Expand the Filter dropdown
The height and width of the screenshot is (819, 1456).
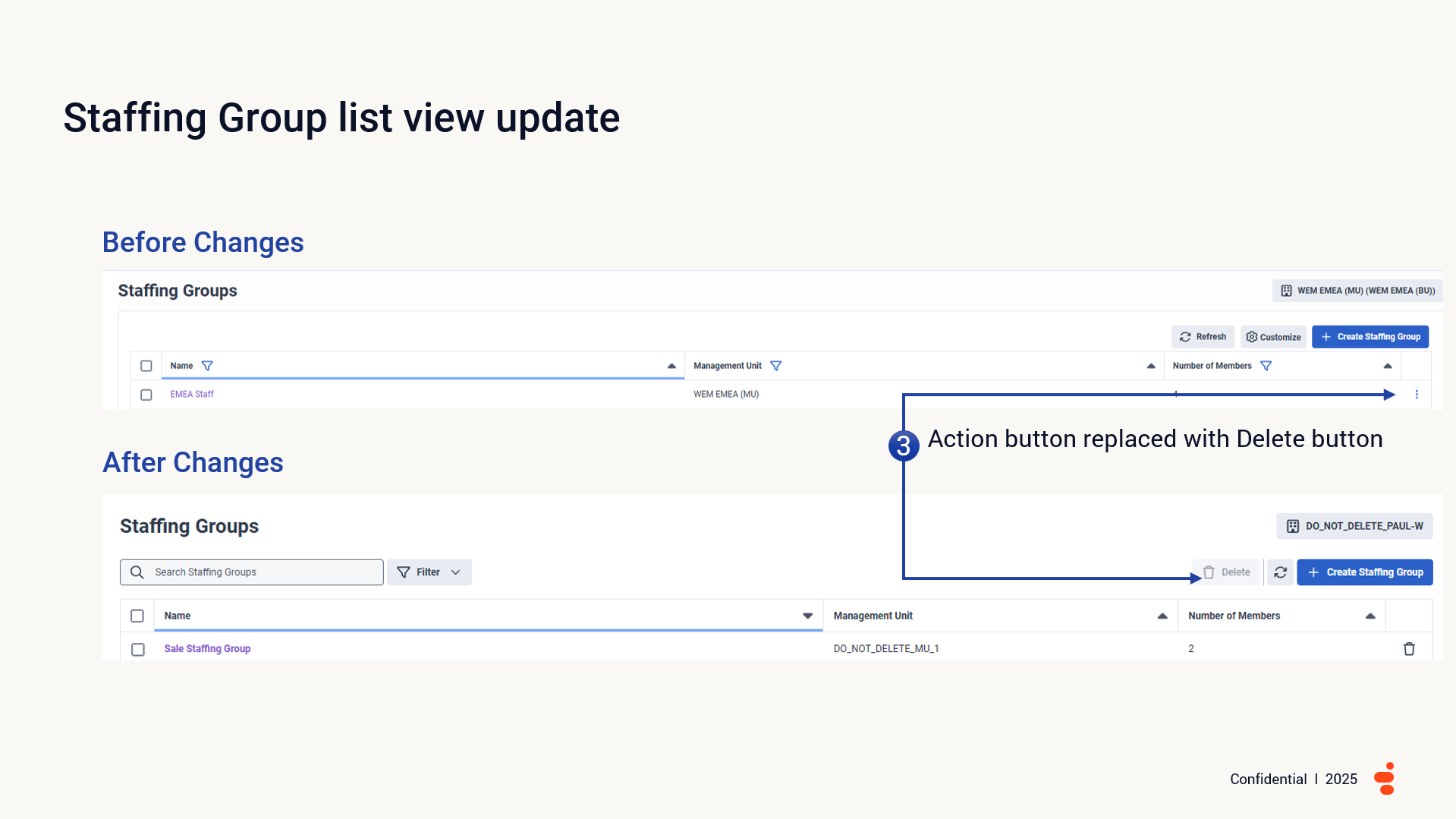click(x=429, y=572)
